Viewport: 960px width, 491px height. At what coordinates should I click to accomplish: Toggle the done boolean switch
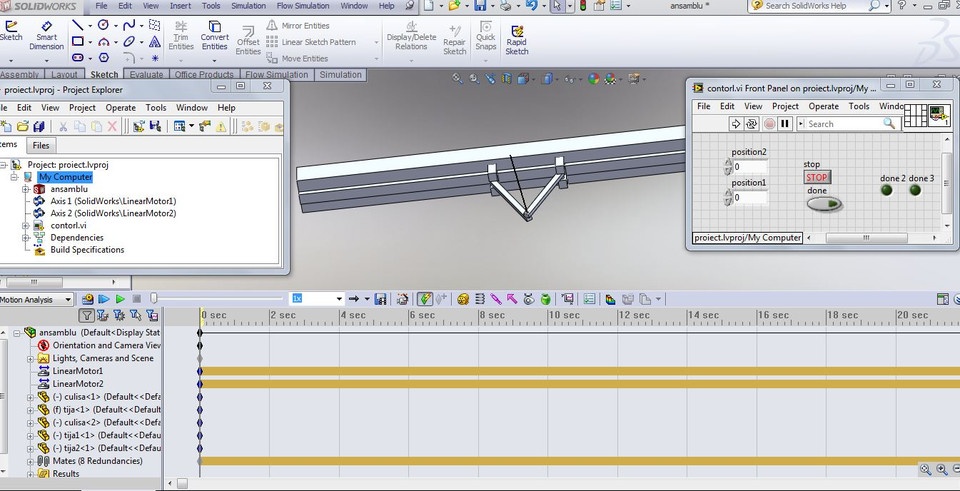pos(824,204)
